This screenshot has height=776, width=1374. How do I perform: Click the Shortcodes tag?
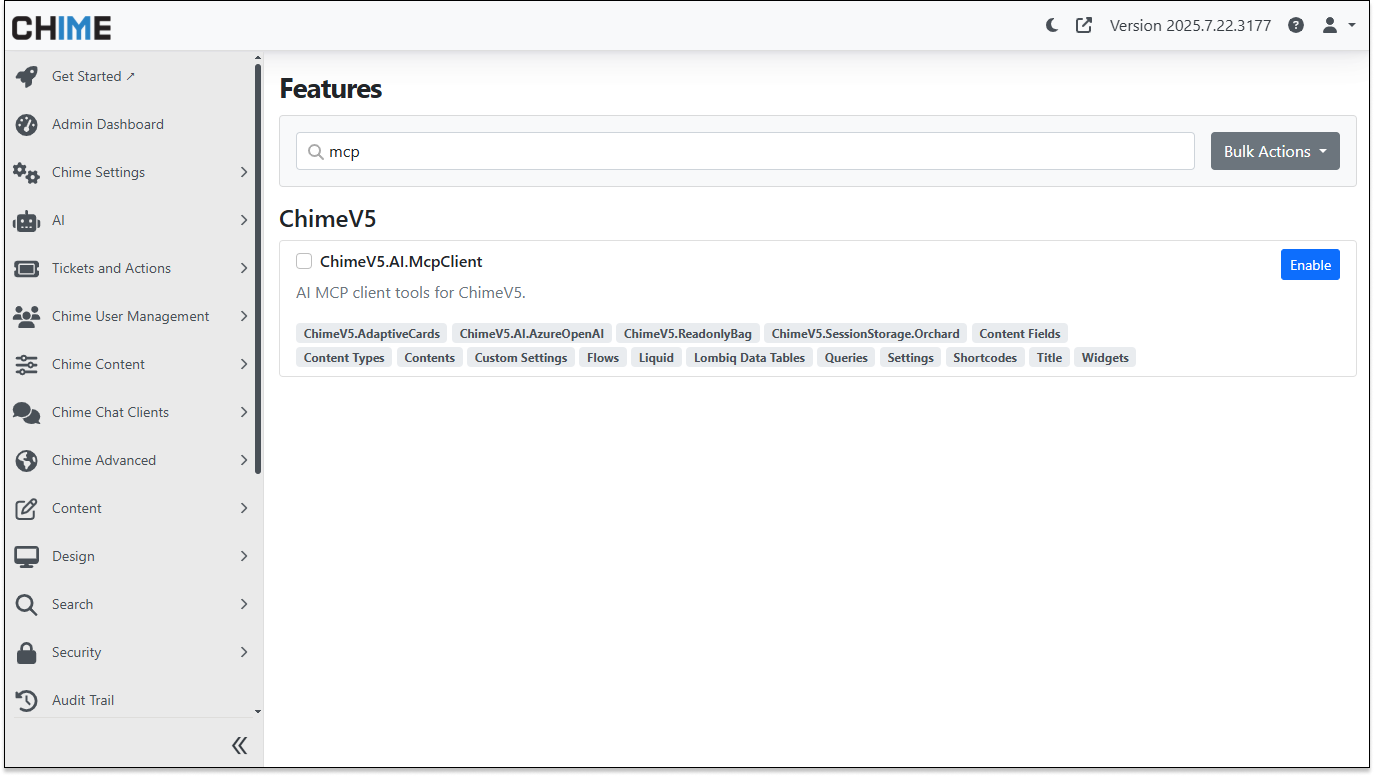point(985,358)
